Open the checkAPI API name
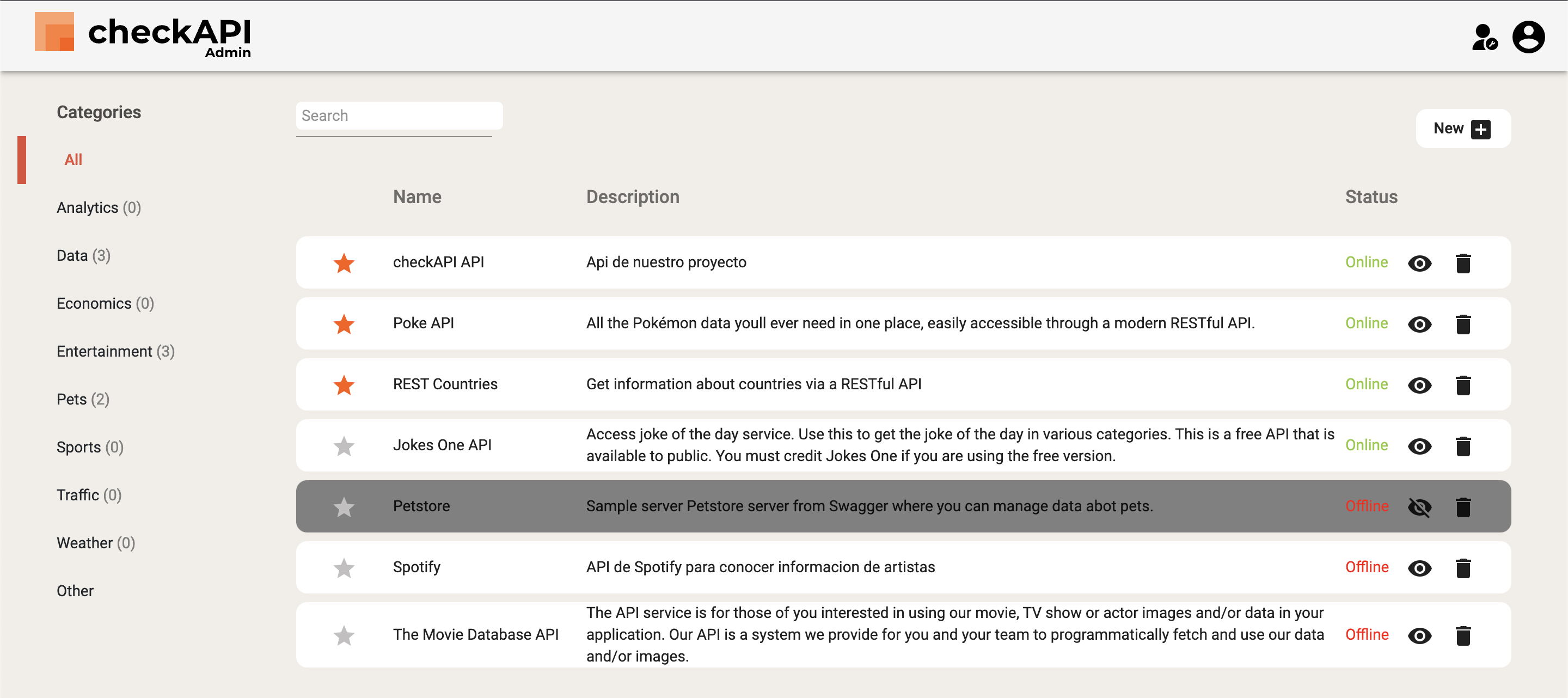The image size is (1568, 698). [x=438, y=262]
